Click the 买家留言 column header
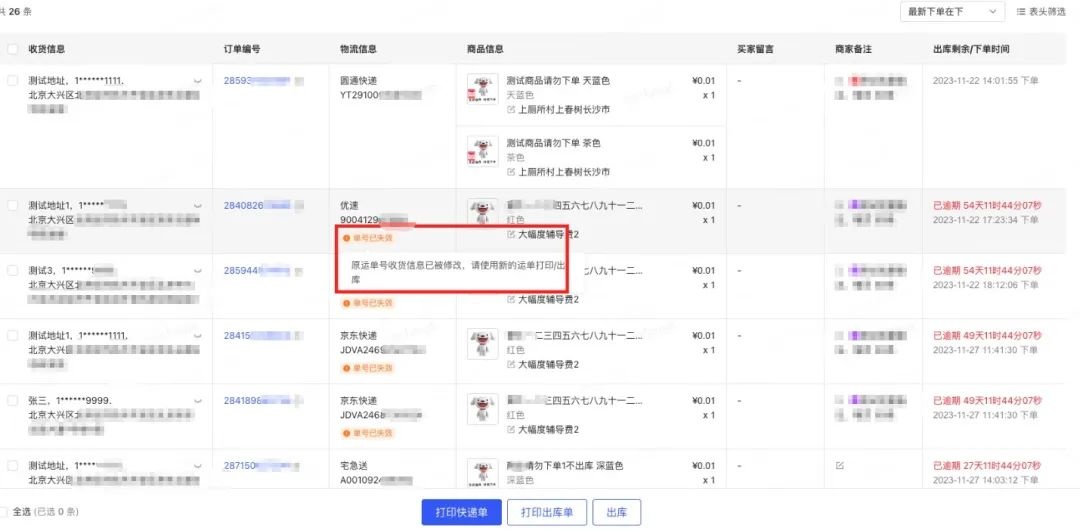 click(755, 50)
